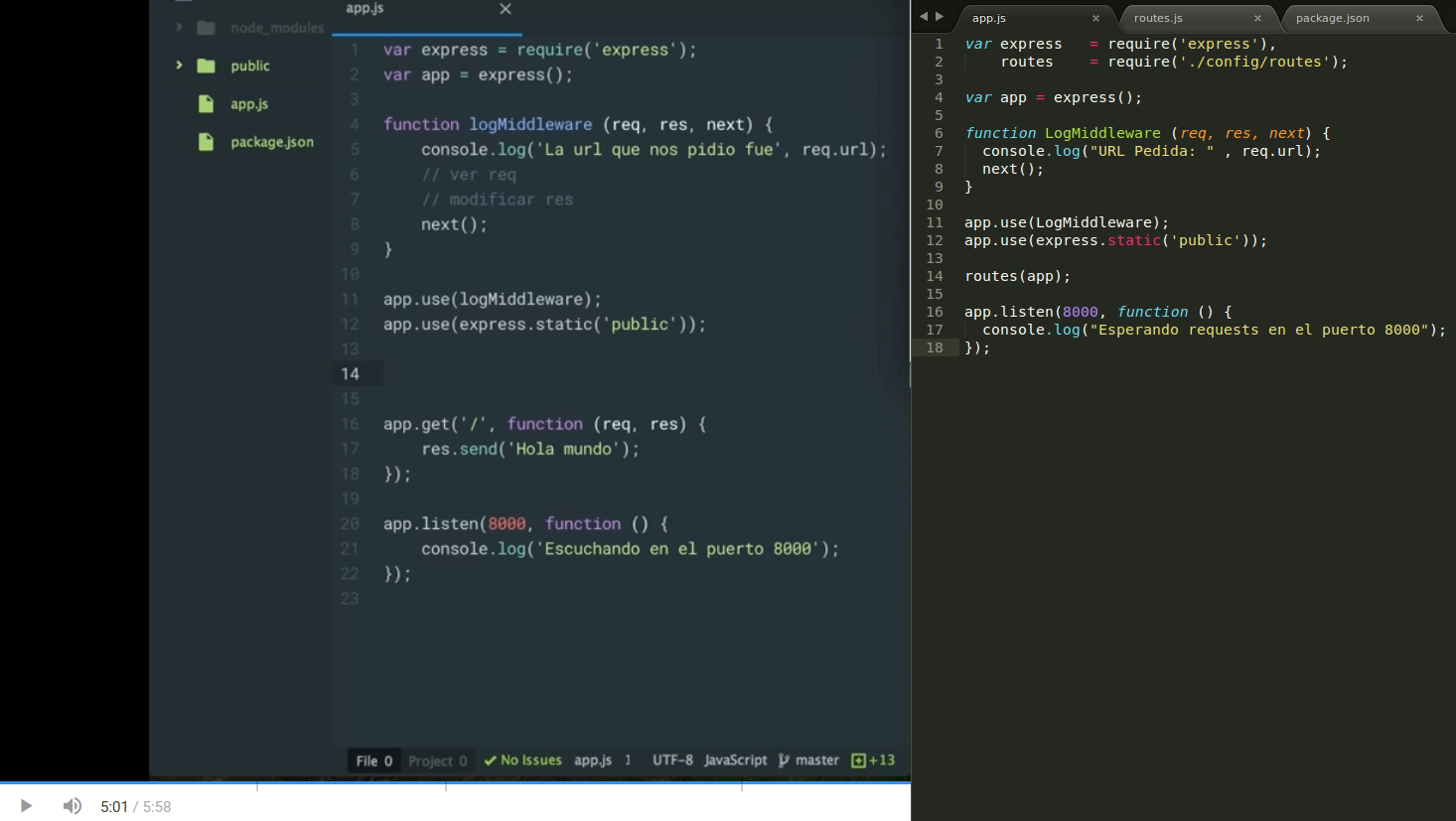
Task: Click "Esperando requests en el puerto 8000" string
Action: pyautogui.click(x=1259, y=330)
